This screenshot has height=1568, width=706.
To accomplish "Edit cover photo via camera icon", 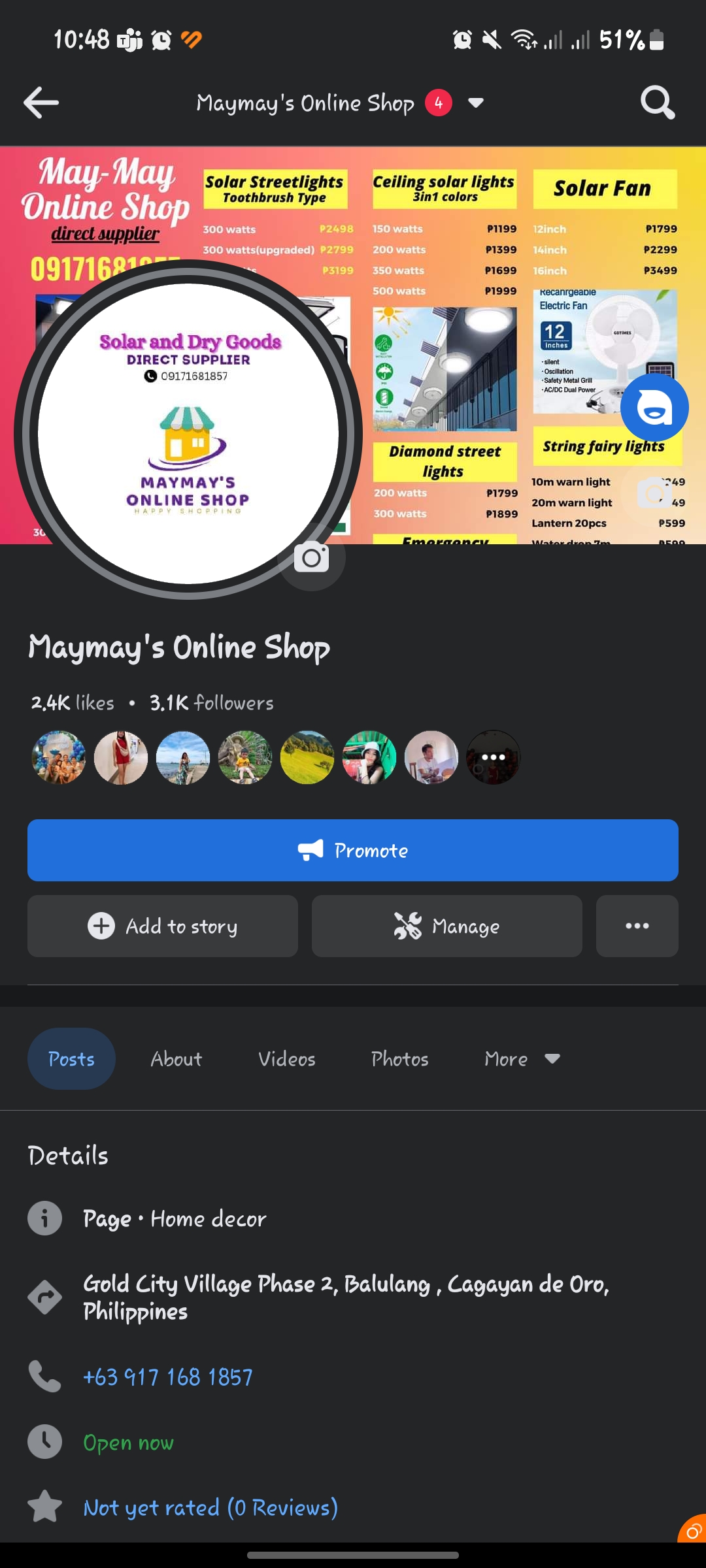I will pos(654,495).
